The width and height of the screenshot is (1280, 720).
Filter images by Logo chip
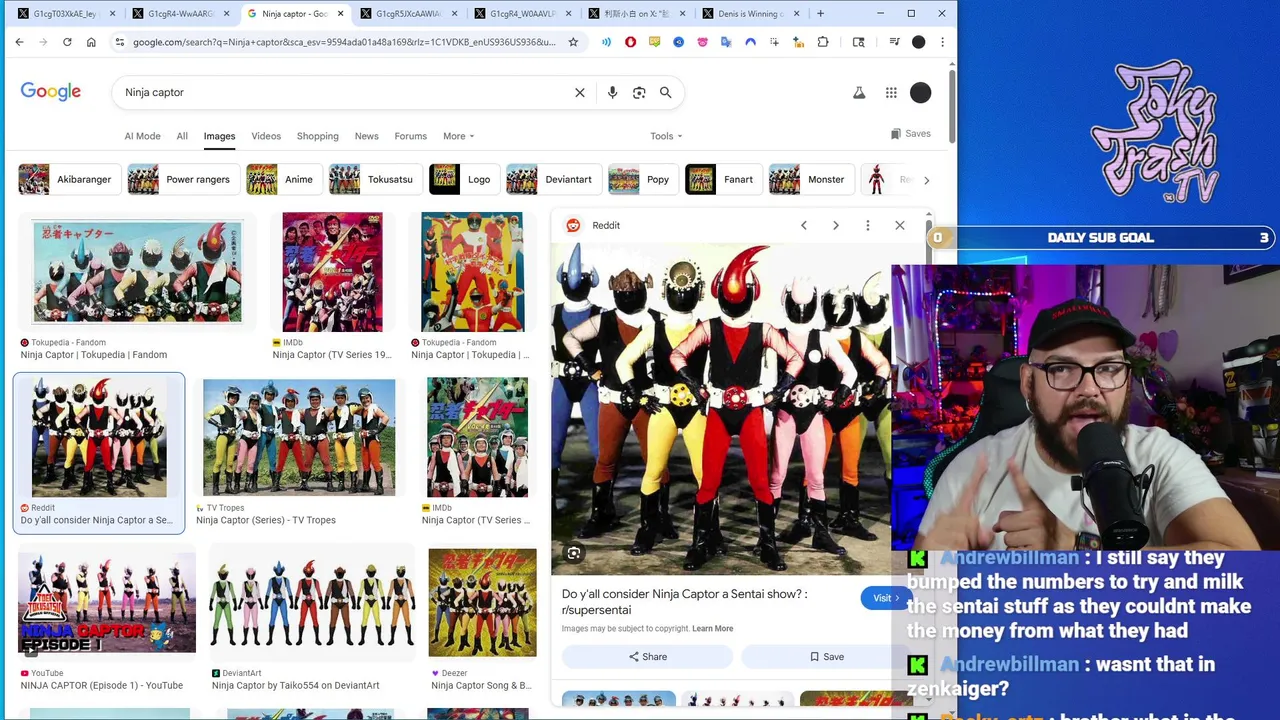464,179
